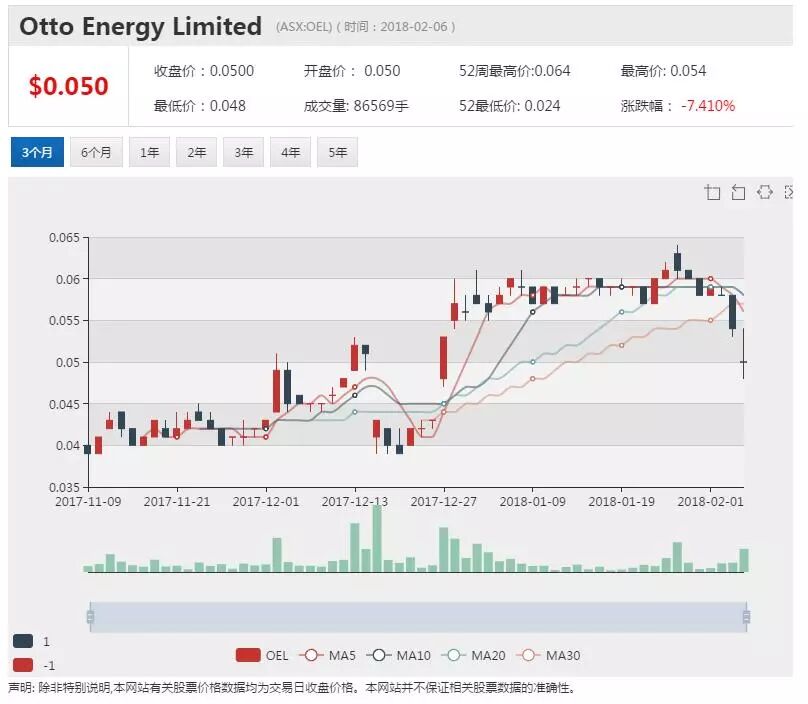Click the 2018-02-01 date axis label

click(x=710, y=501)
